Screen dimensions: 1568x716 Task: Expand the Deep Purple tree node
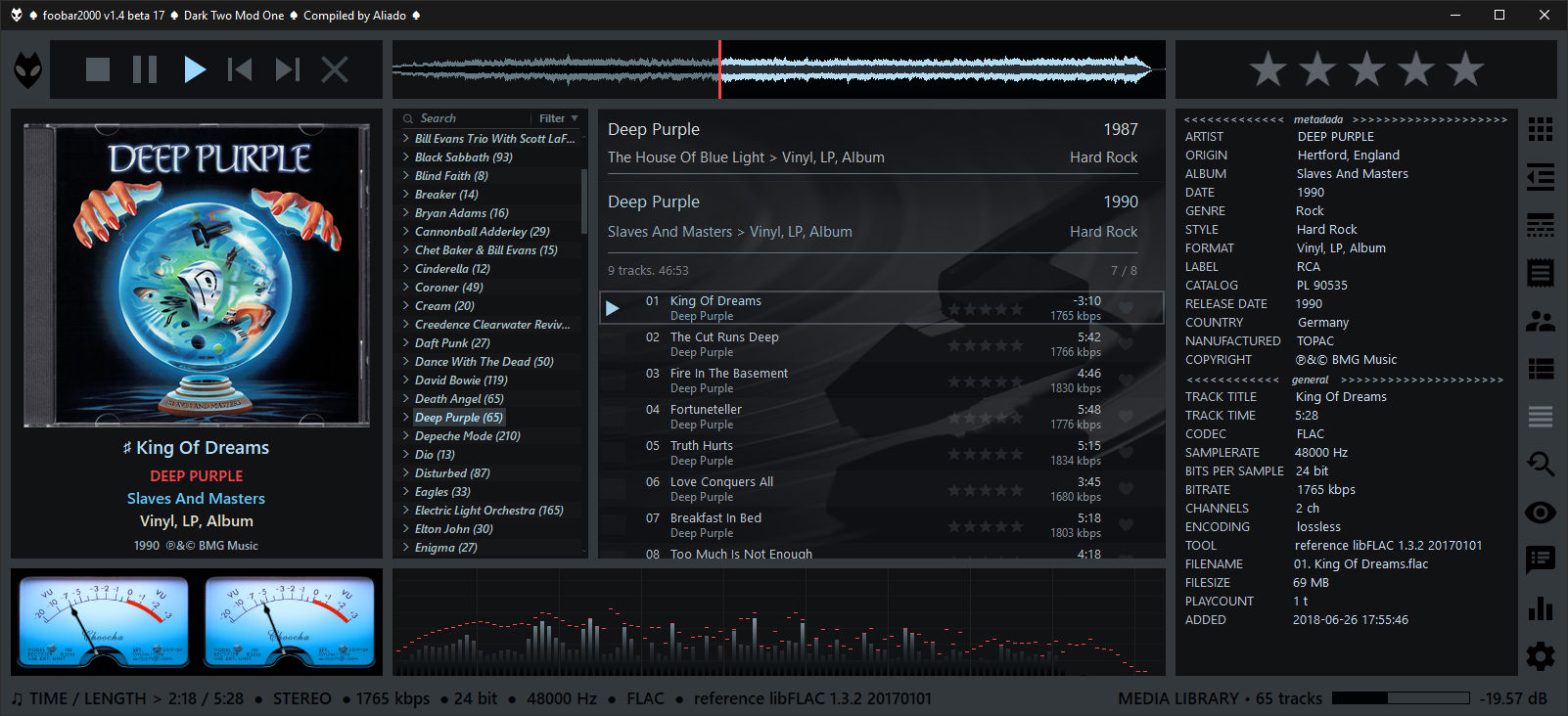pyautogui.click(x=406, y=417)
